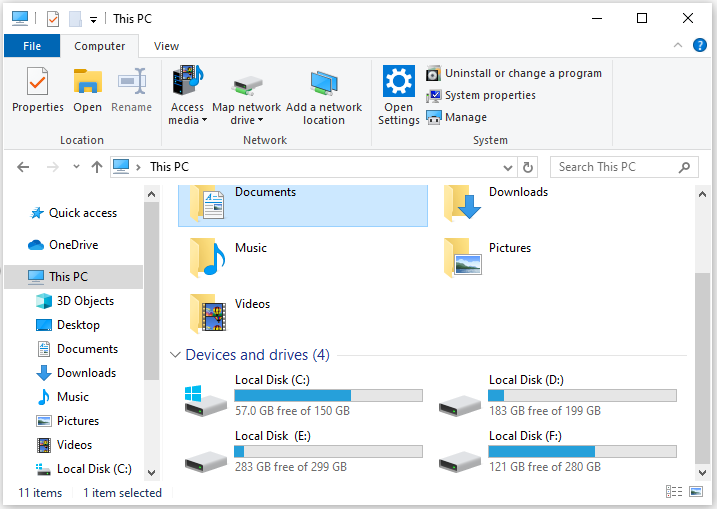Switch to details view in status bar
717x509 pixels.
[x=674, y=492]
